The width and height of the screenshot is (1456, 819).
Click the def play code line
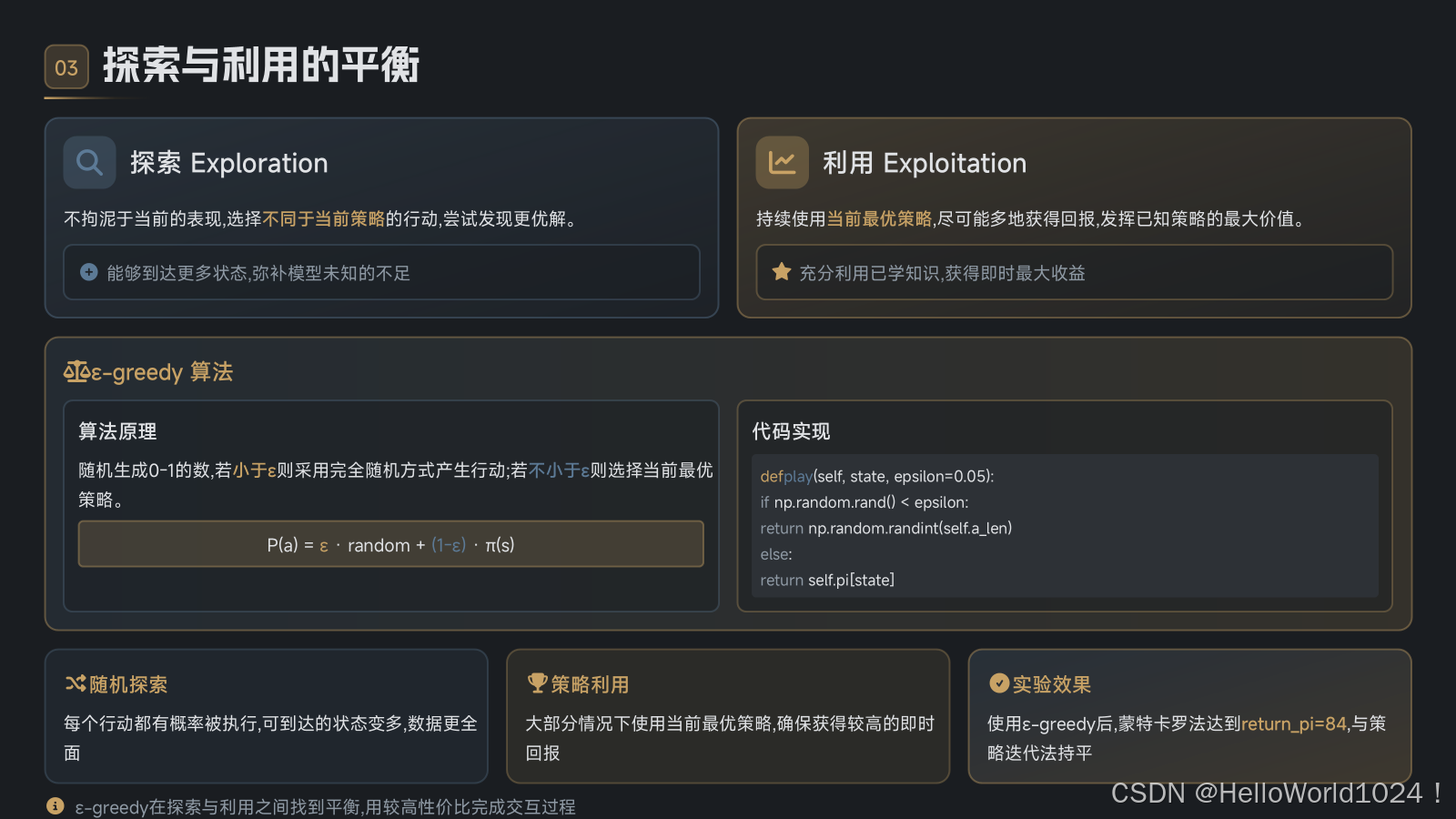(x=876, y=476)
